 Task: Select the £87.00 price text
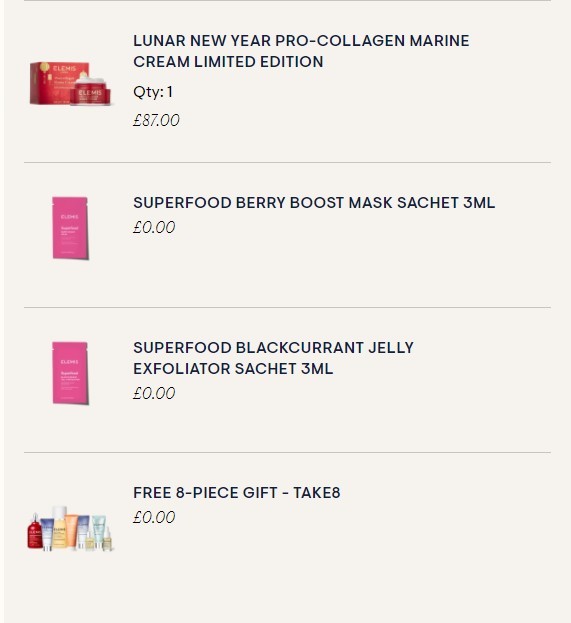tap(156, 120)
